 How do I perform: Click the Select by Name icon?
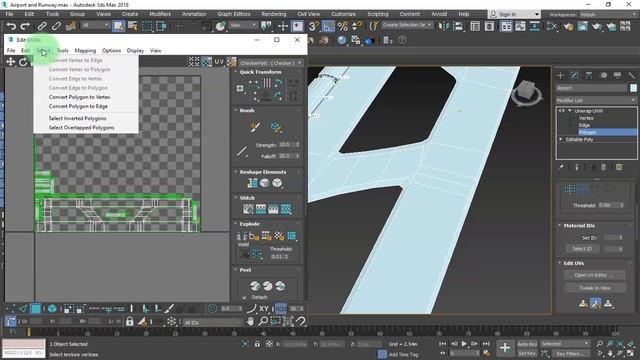tap(133, 26)
